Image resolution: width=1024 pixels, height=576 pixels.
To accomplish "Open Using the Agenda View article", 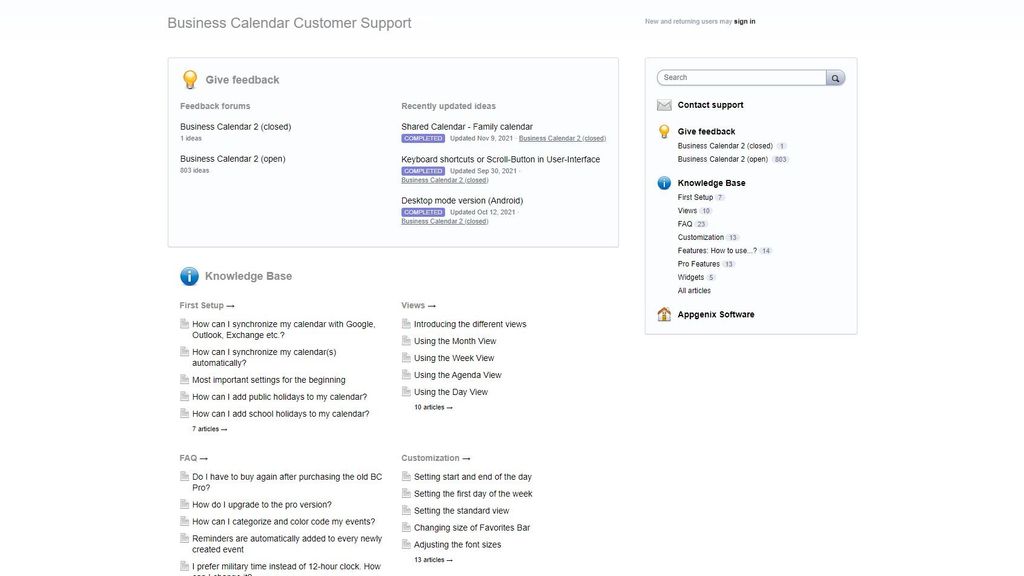I will tap(457, 375).
